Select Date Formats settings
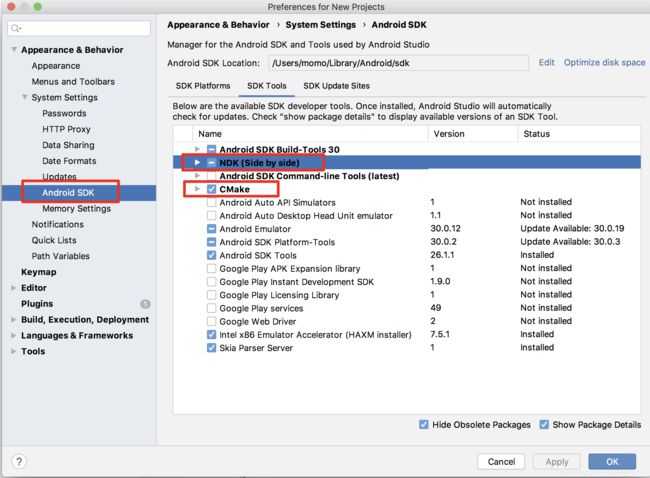The height and width of the screenshot is (478, 650). click(69, 161)
